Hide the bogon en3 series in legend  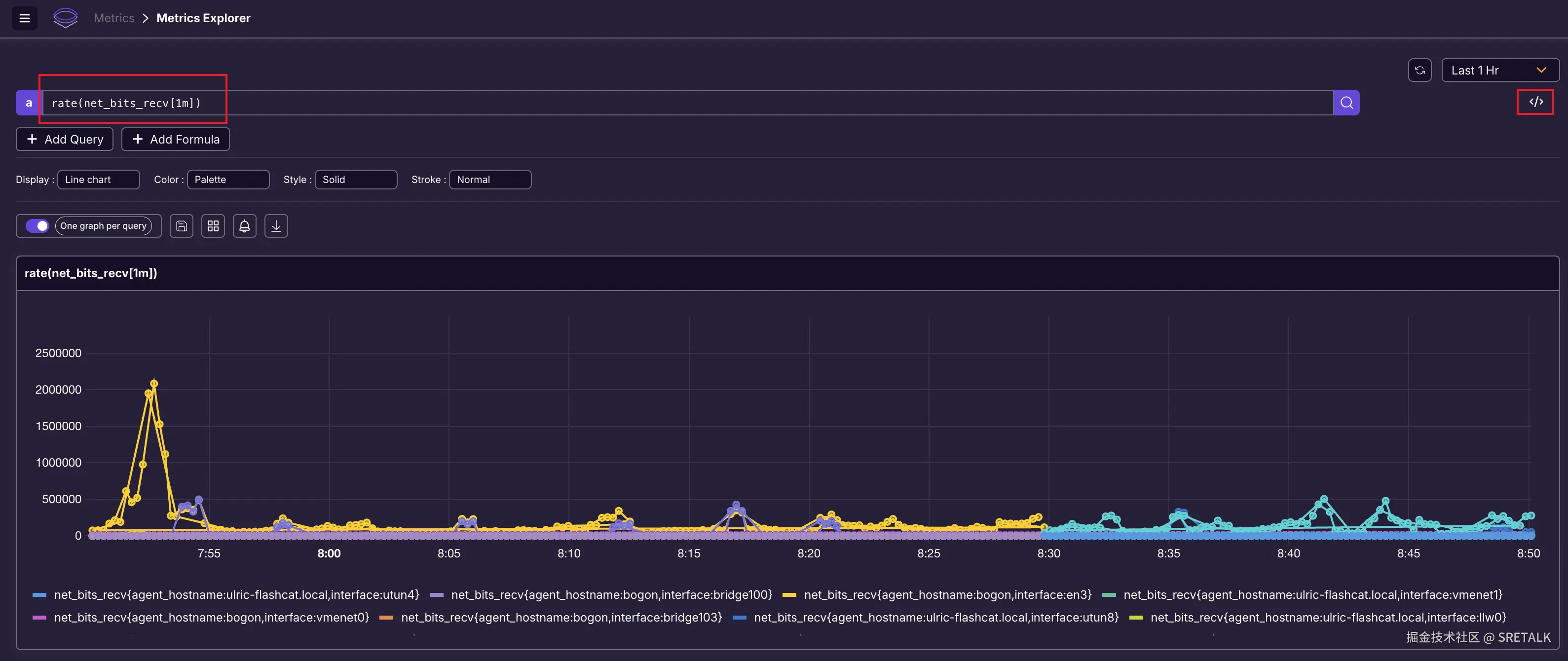pos(947,595)
